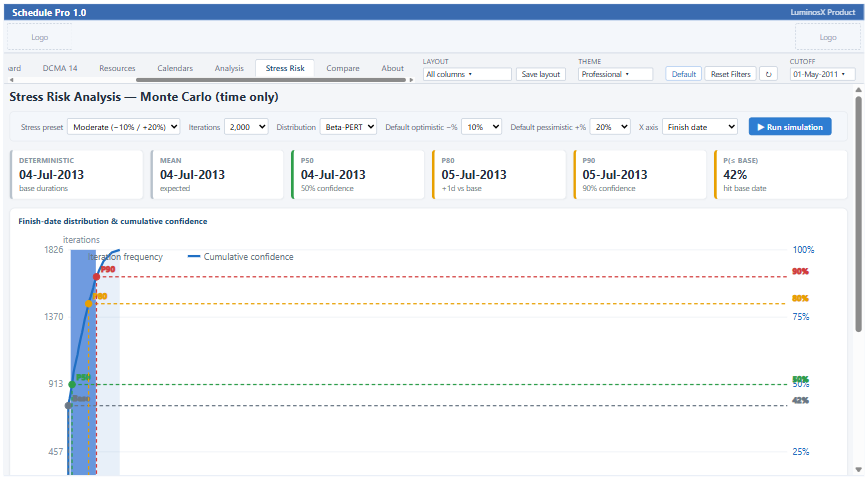The width and height of the screenshot is (866, 477).
Task: Open the Stress preset dropdown
Action: 124,127
